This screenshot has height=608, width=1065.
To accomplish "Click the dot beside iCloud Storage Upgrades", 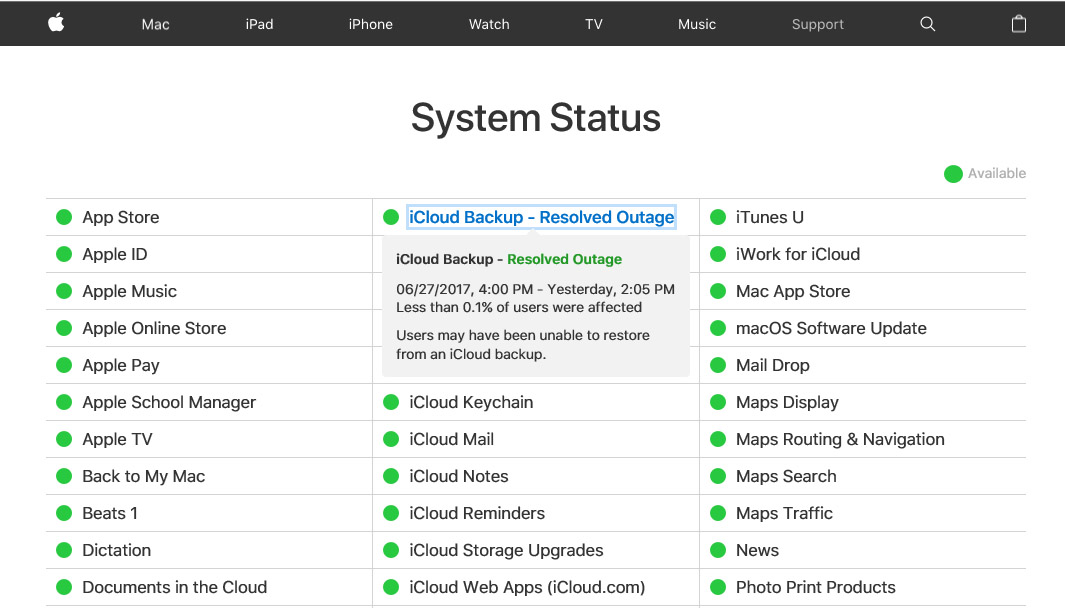I will 391,550.
